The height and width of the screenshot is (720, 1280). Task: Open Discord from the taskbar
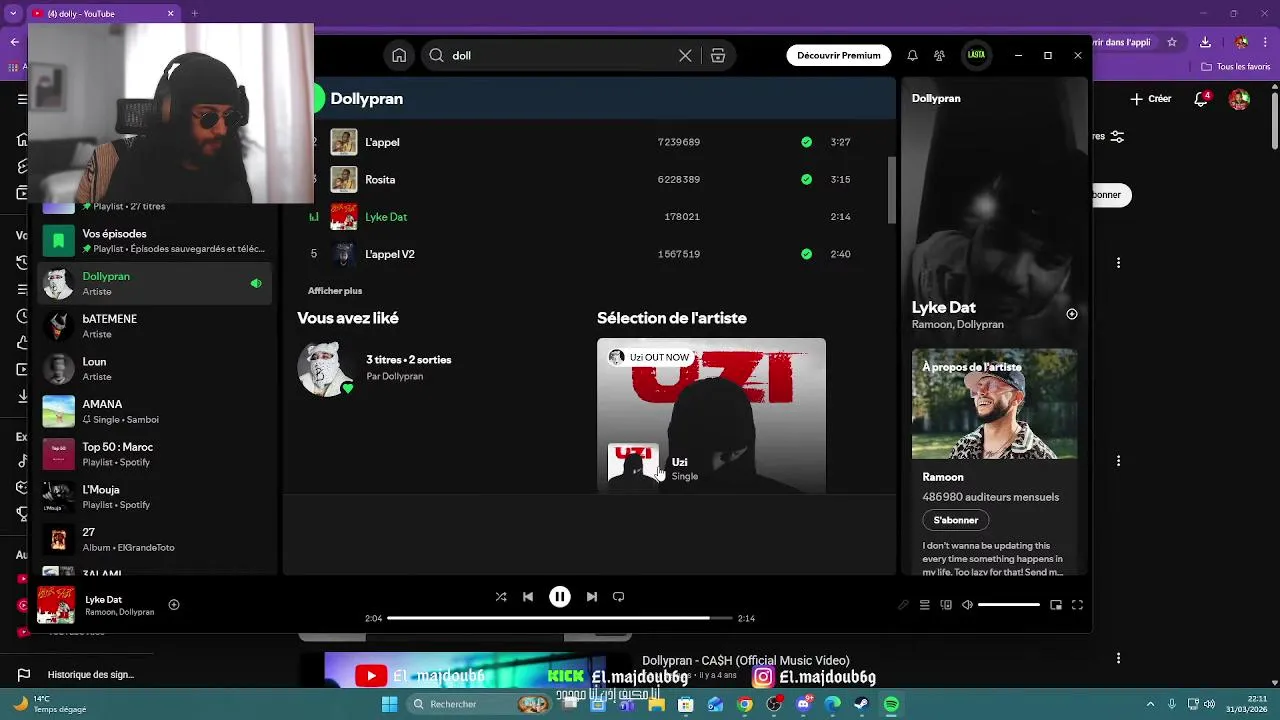[803, 705]
